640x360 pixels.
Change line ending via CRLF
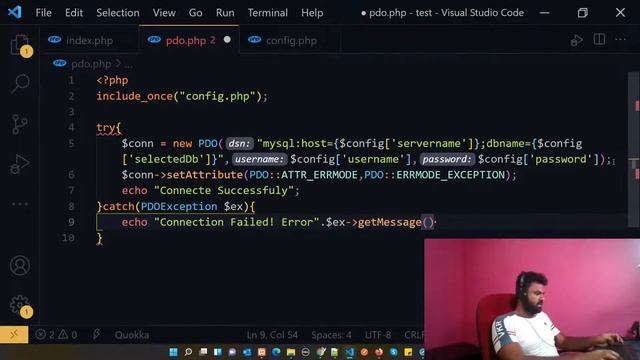414,335
